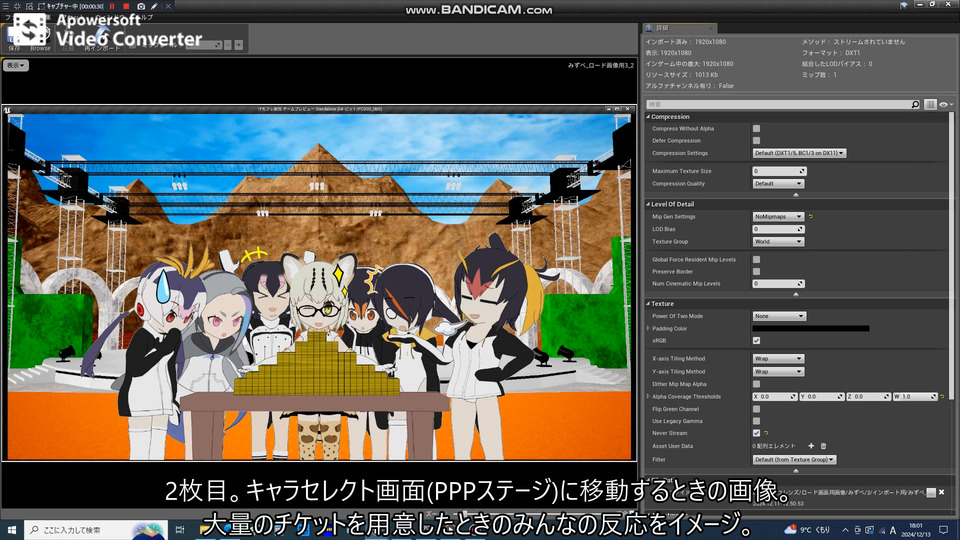Click Bandicam find-window magnifier icon
The height and width of the screenshot is (540, 960).
click(29, 6)
